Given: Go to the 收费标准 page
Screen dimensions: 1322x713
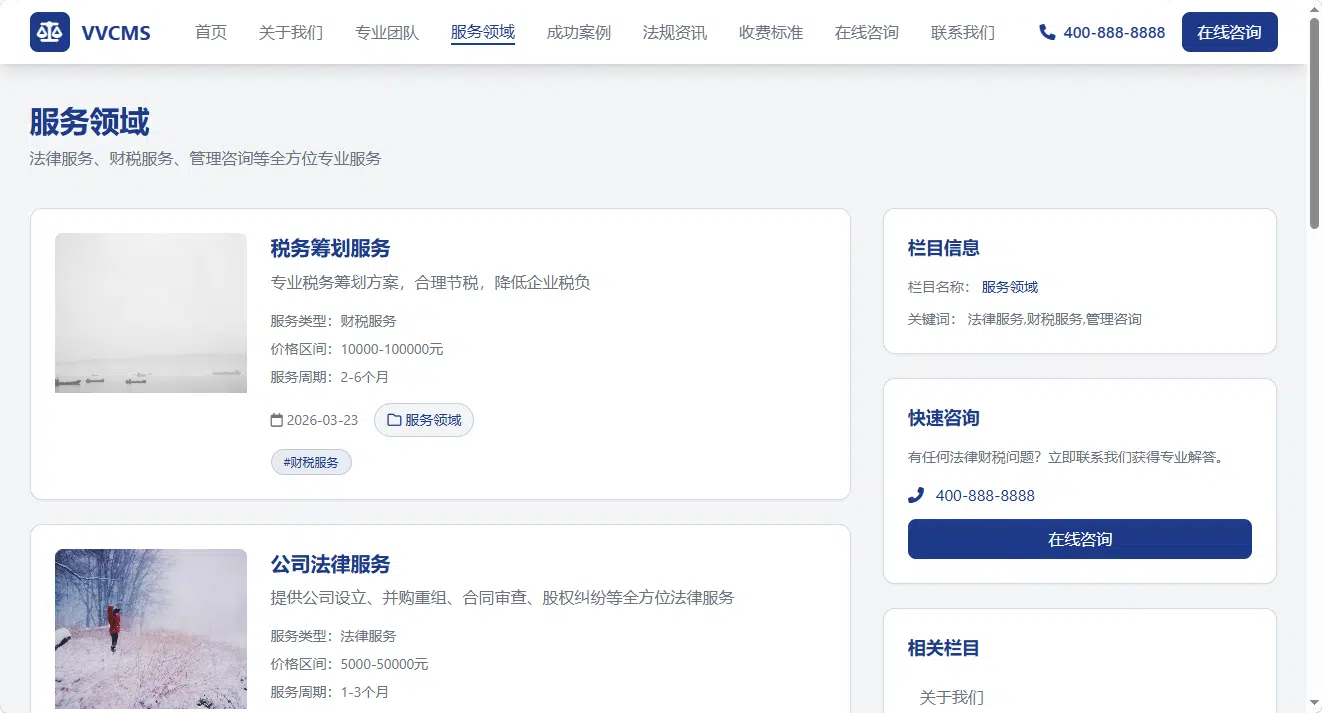Looking at the screenshot, I should (771, 32).
